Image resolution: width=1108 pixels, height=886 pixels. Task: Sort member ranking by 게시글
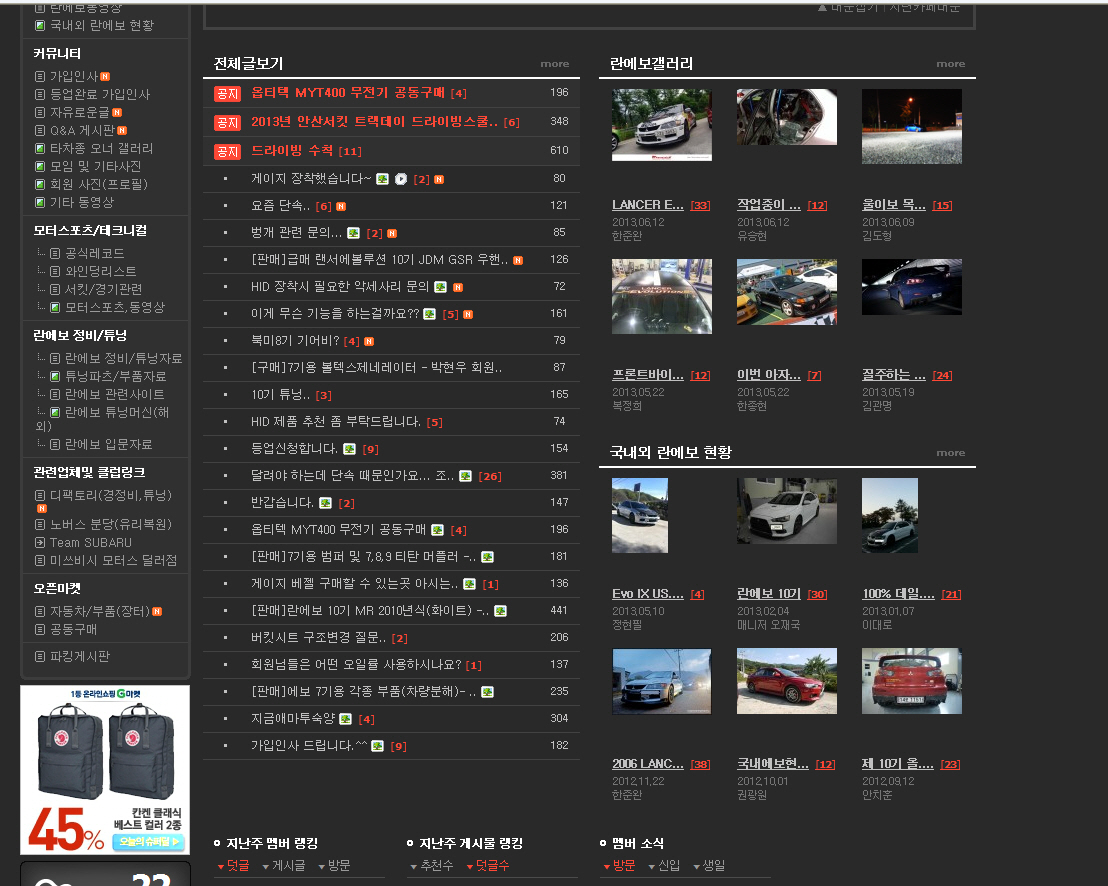coord(288,866)
